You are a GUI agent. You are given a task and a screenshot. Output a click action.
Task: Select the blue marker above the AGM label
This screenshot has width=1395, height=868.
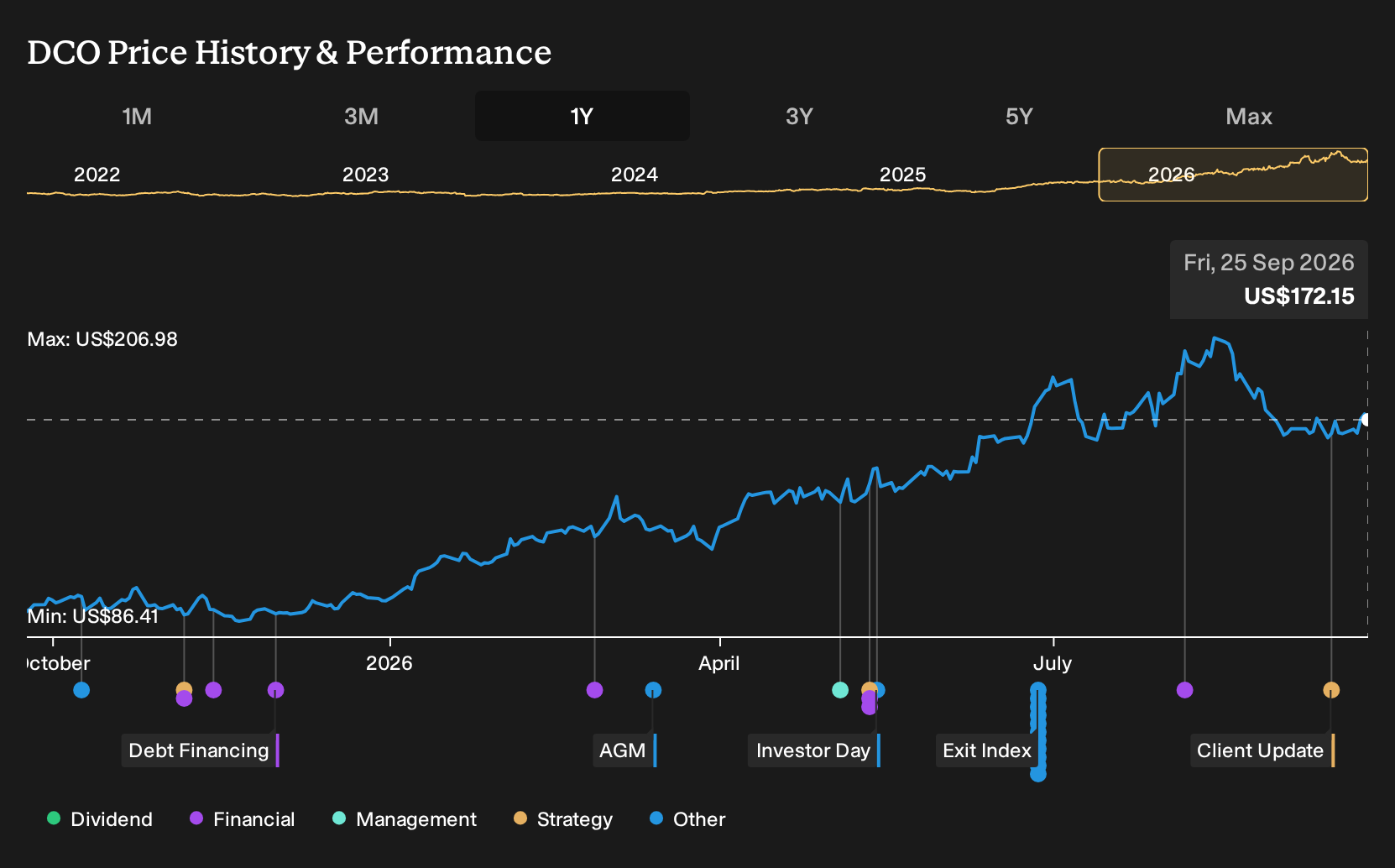tap(653, 690)
